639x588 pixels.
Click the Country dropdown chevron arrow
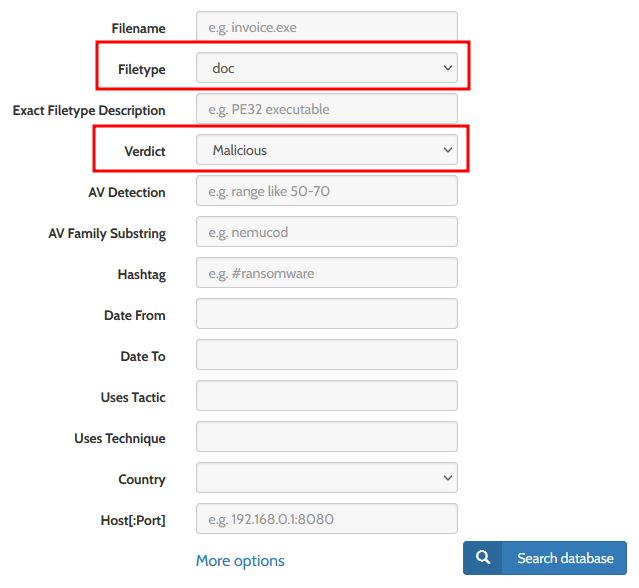pos(446,478)
